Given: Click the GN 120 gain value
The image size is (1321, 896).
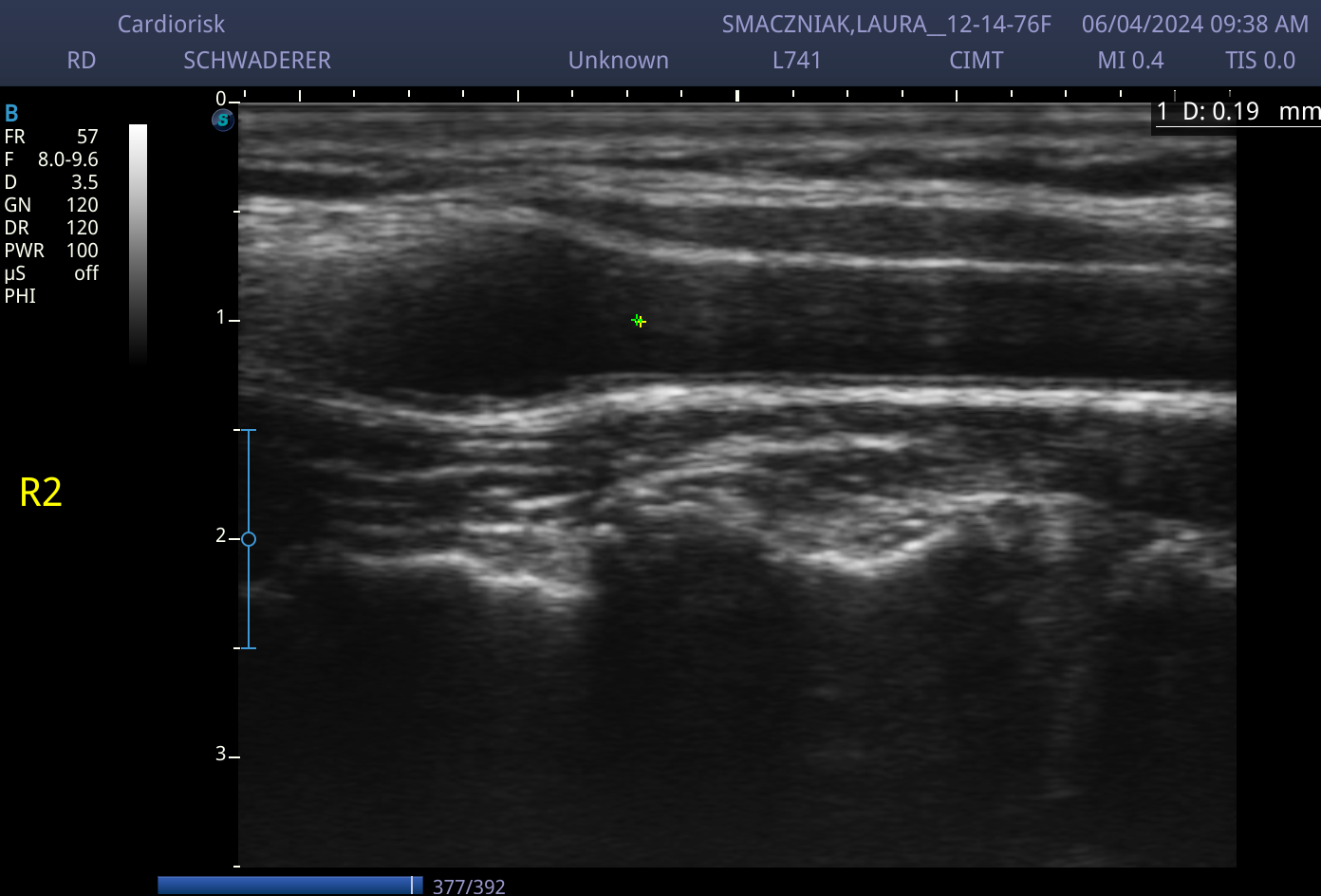Looking at the screenshot, I should point(51,205).
